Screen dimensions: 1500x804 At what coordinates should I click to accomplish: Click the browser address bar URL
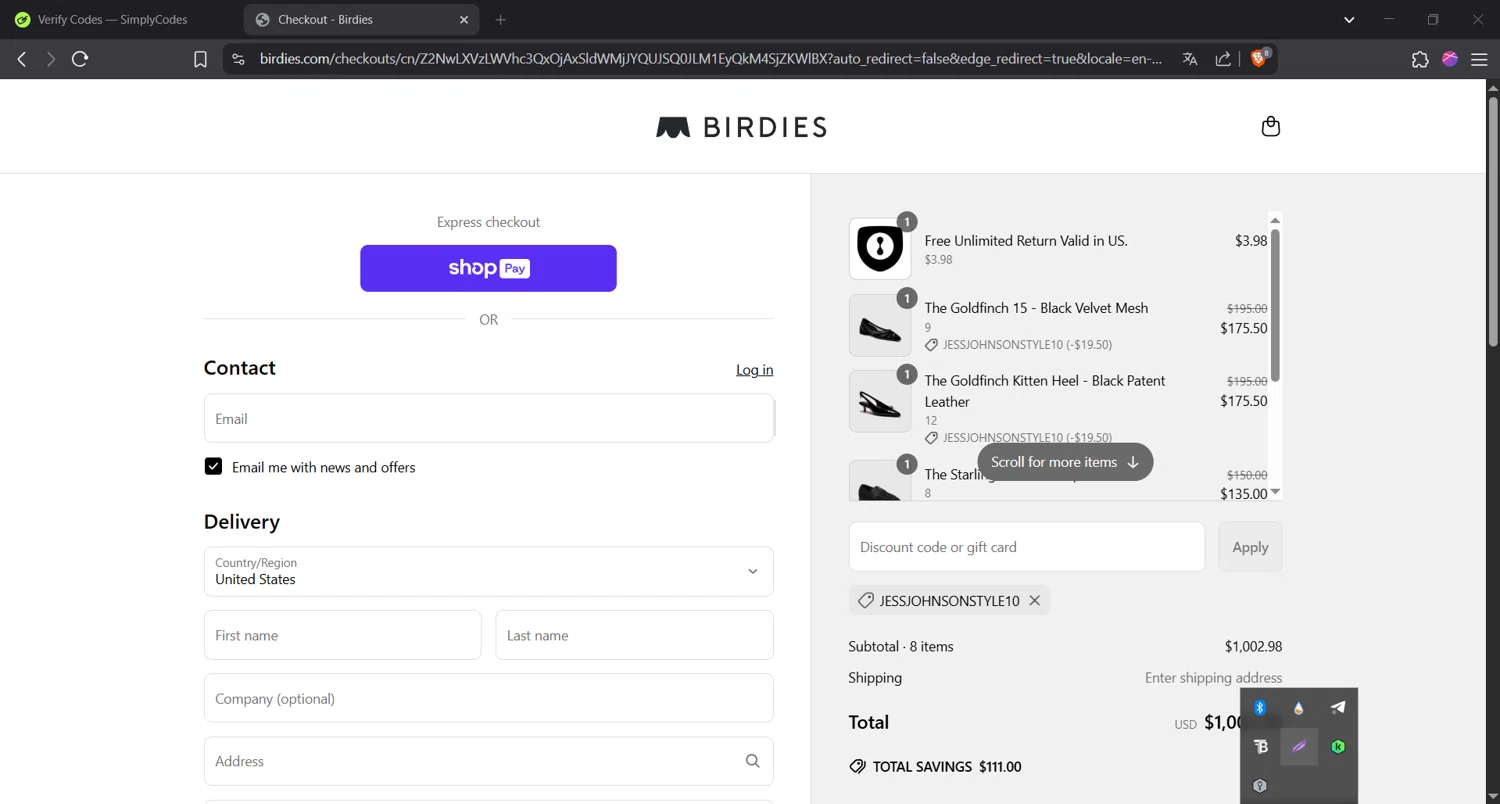click(710, 59)
